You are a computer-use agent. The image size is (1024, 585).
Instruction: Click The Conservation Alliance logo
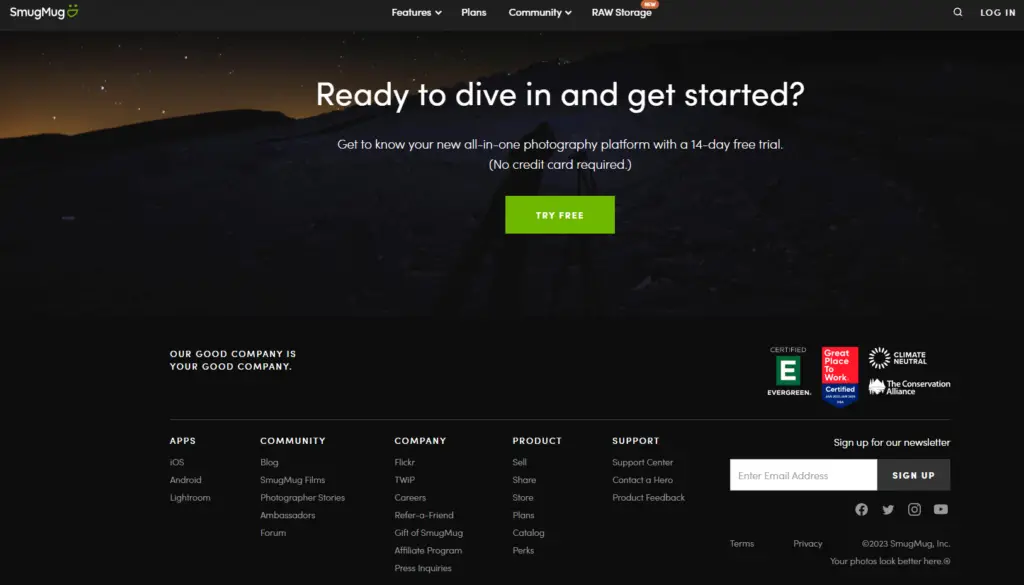point(909,386)
